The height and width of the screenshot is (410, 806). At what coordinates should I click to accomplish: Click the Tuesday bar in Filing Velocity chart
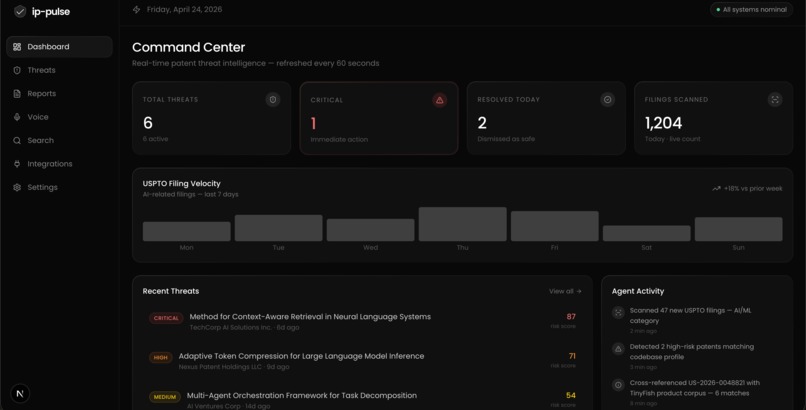[279, 228]
